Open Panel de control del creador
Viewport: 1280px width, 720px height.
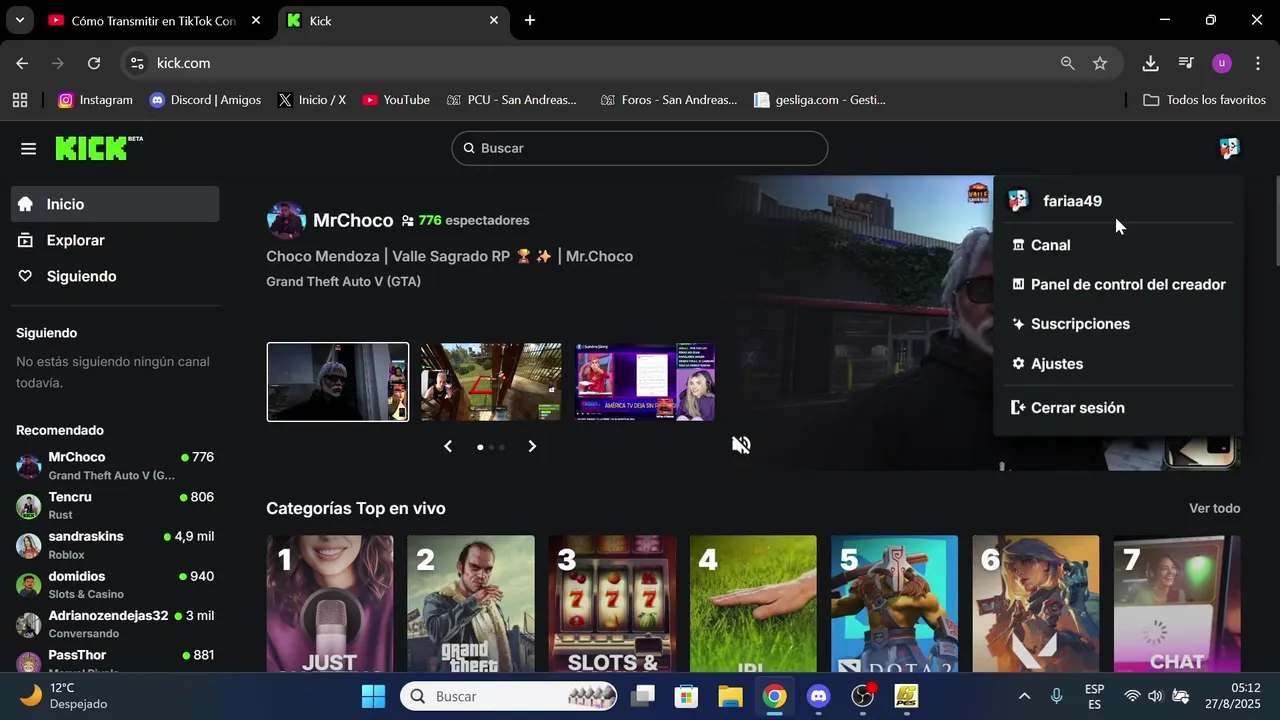click(1118, 284)
